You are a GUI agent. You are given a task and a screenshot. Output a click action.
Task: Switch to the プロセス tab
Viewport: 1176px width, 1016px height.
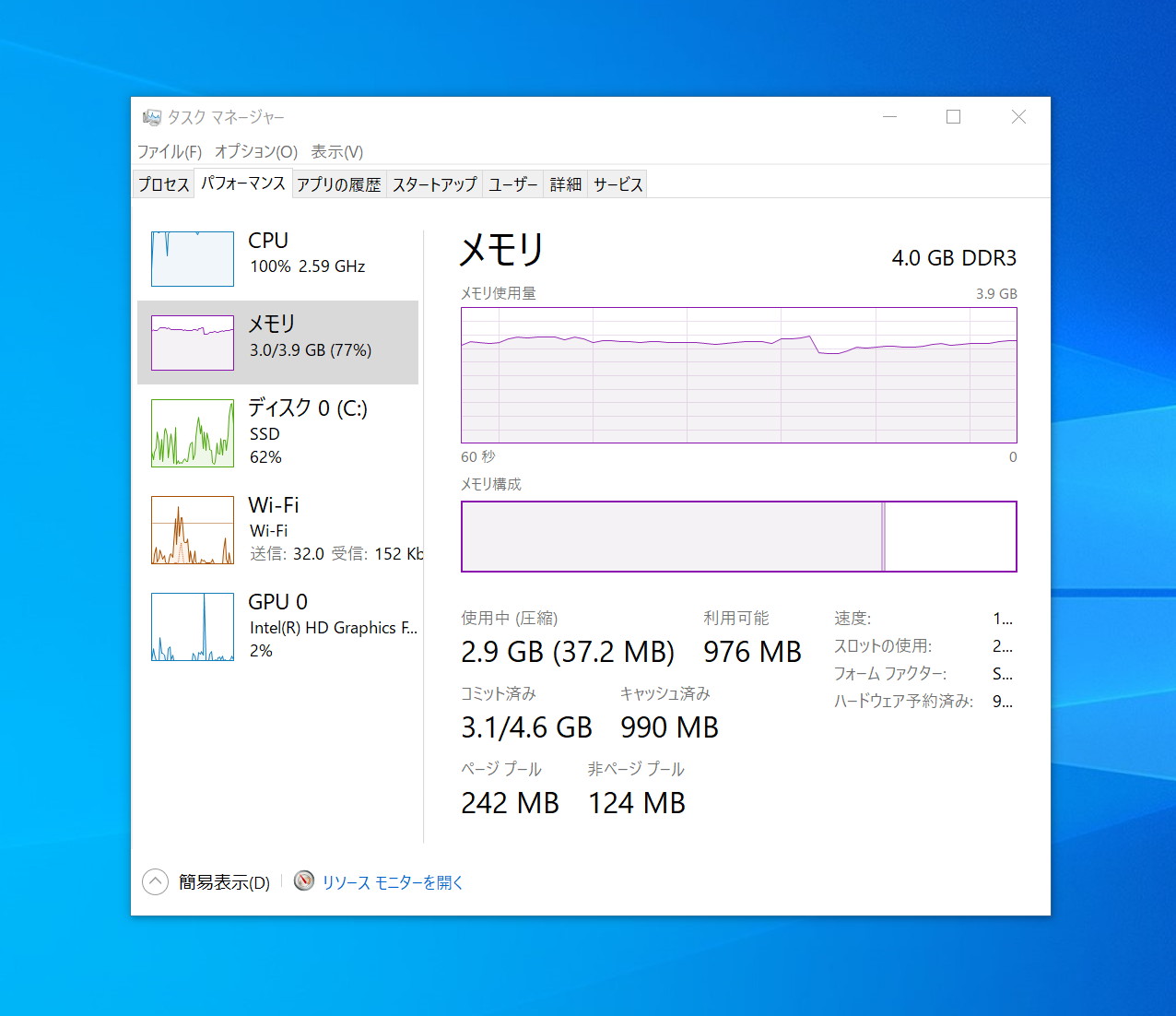[162, 183]
